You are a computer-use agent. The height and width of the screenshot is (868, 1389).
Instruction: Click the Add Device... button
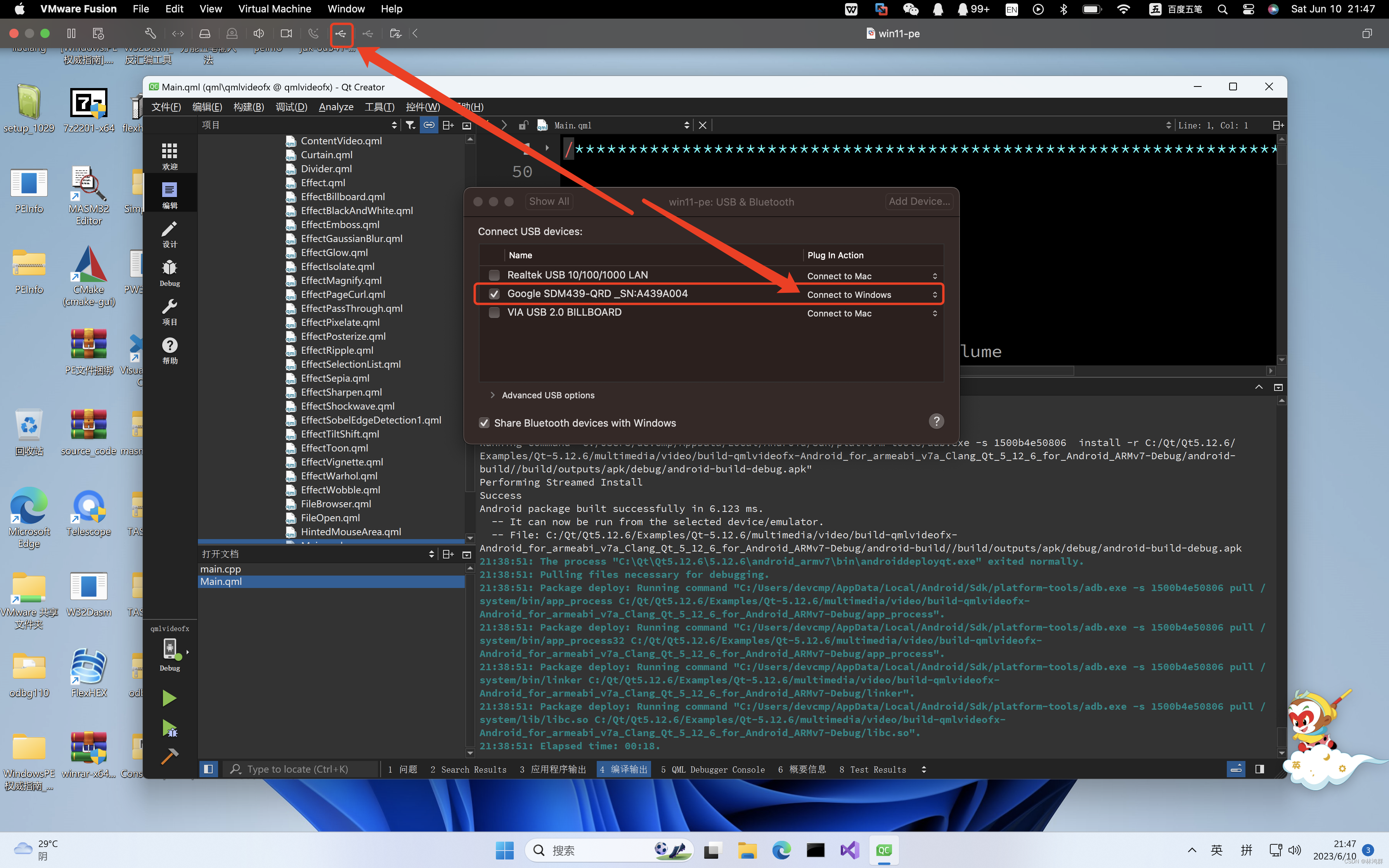tap(919, 202)
